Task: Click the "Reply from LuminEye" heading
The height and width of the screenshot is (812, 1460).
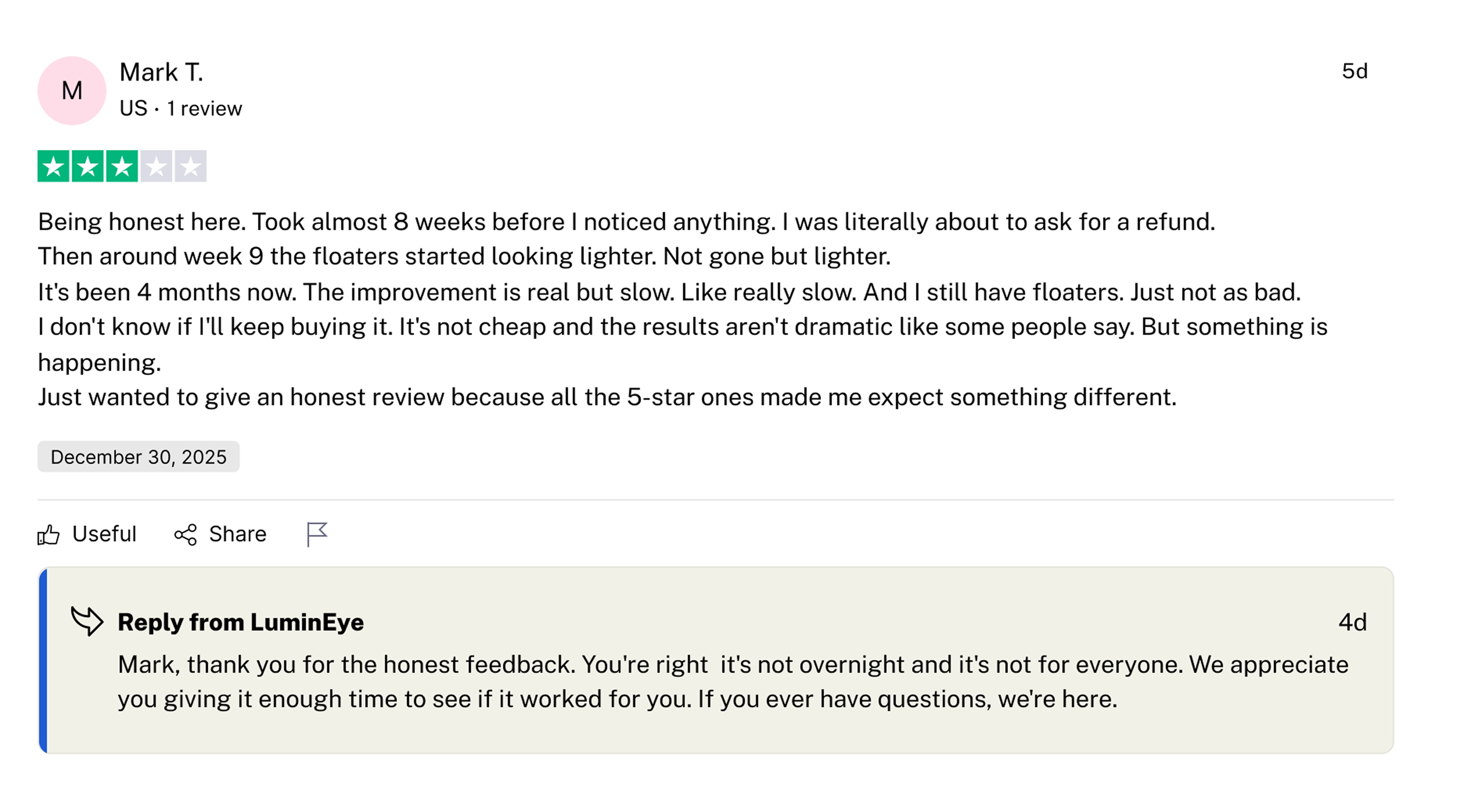Action: [240, 622]
